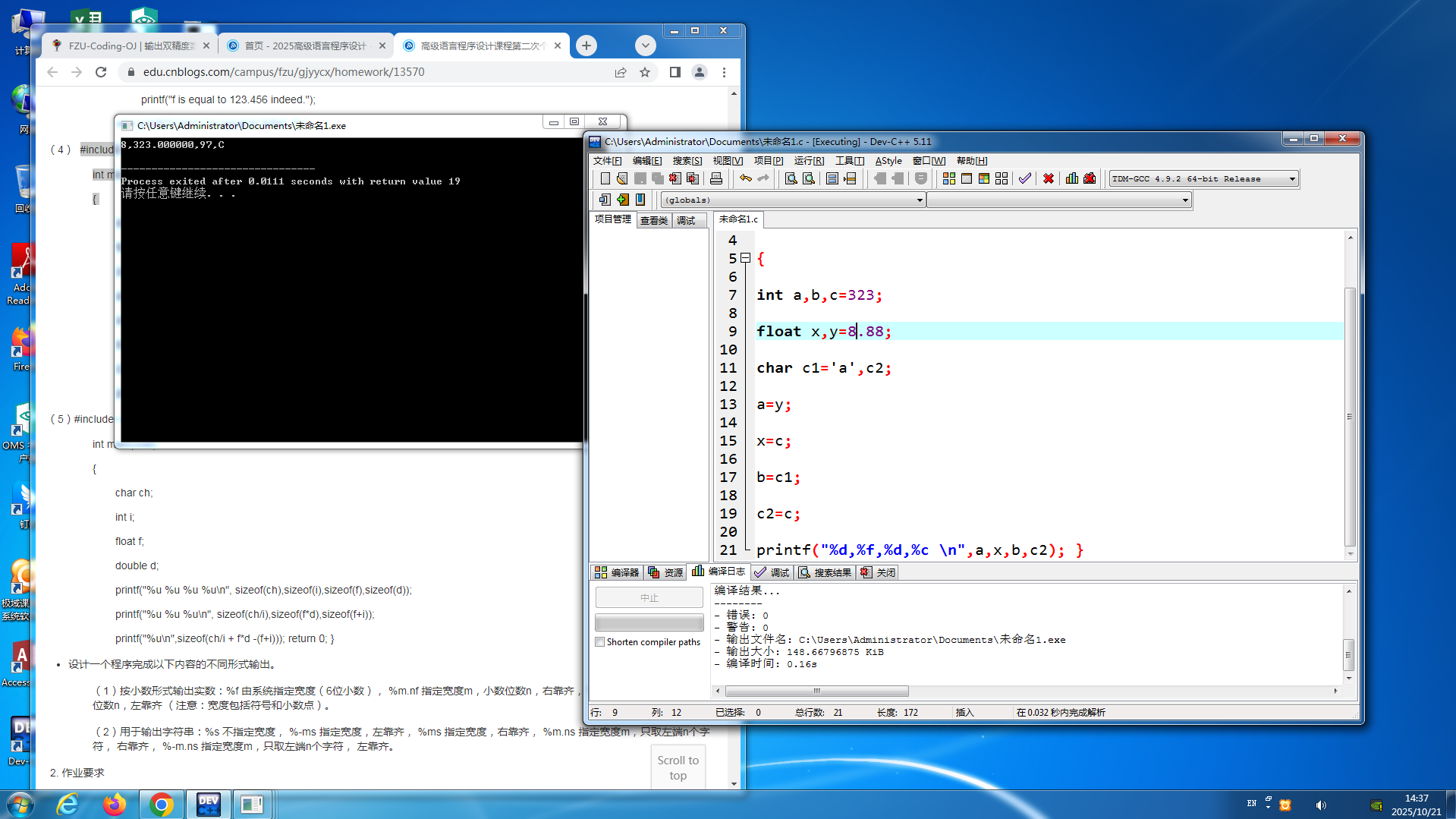The width and height of the screenshot is (1456, 819).
Task: Open the 帮助[H] menu in Dev-C++
Action: (972, 161)
